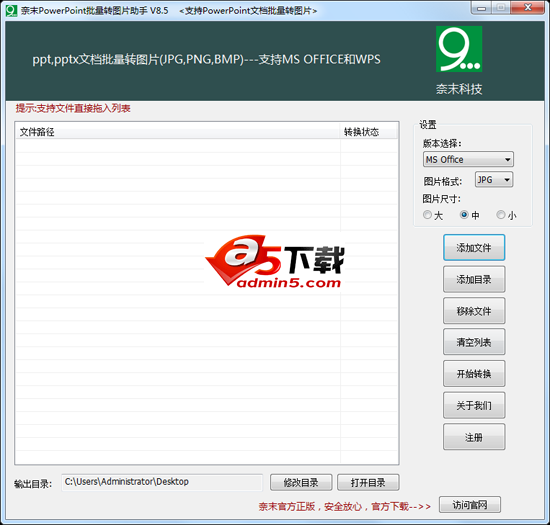
Task: Close the window
Action: click(528, 8)
